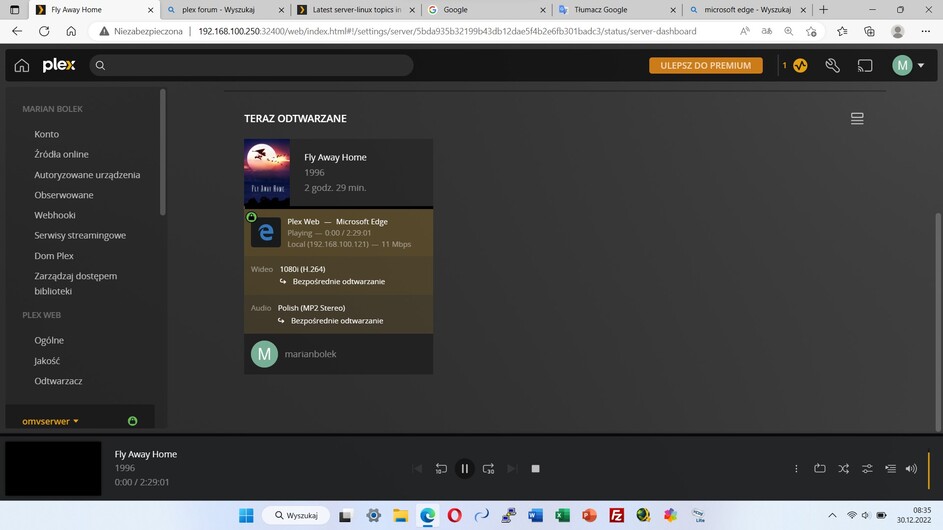Open server settings wrench icon
Viewport: 943px width, 530px height.
[832, 66]
